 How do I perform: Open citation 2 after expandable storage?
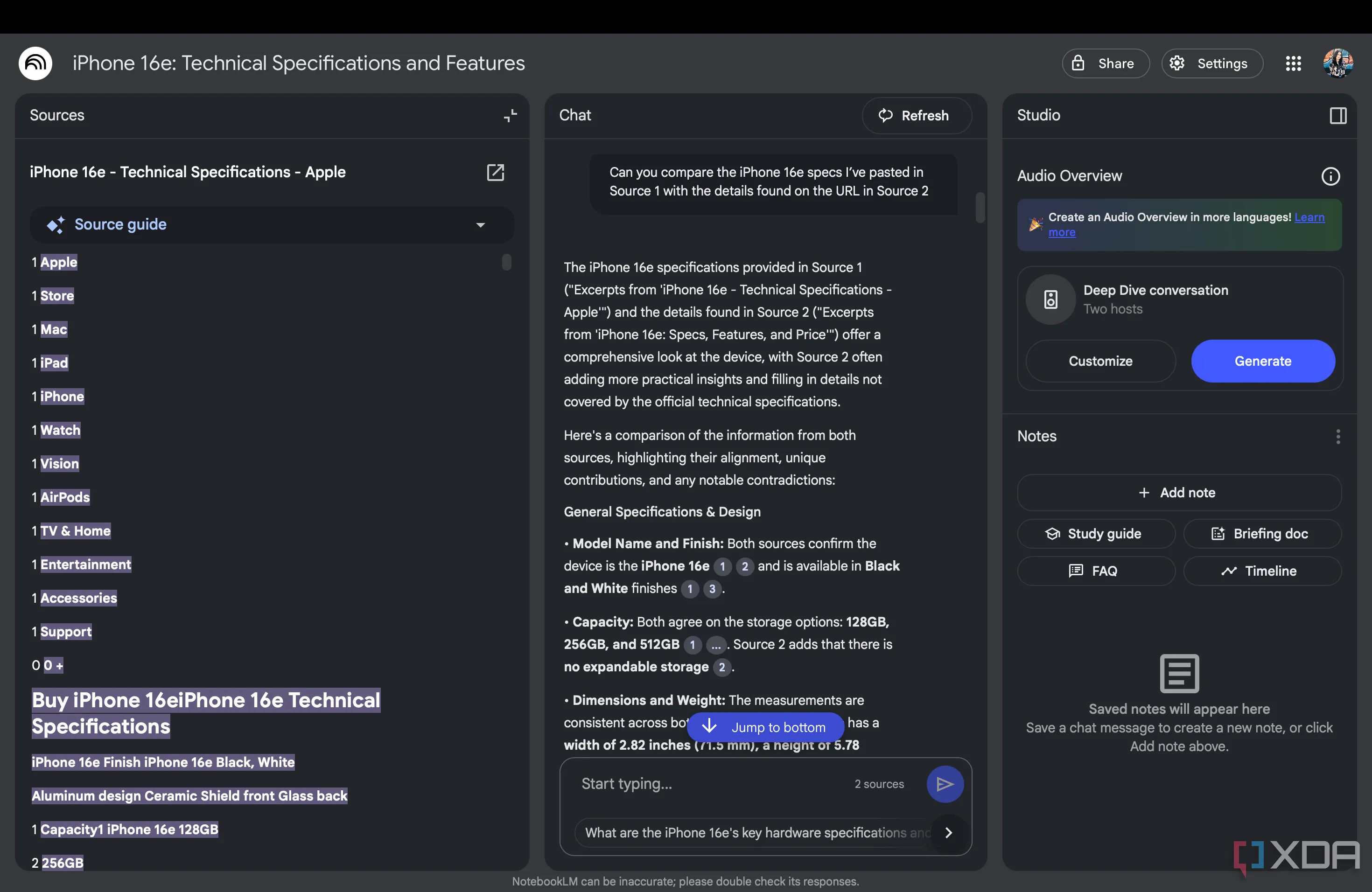[x=722, y=667]
